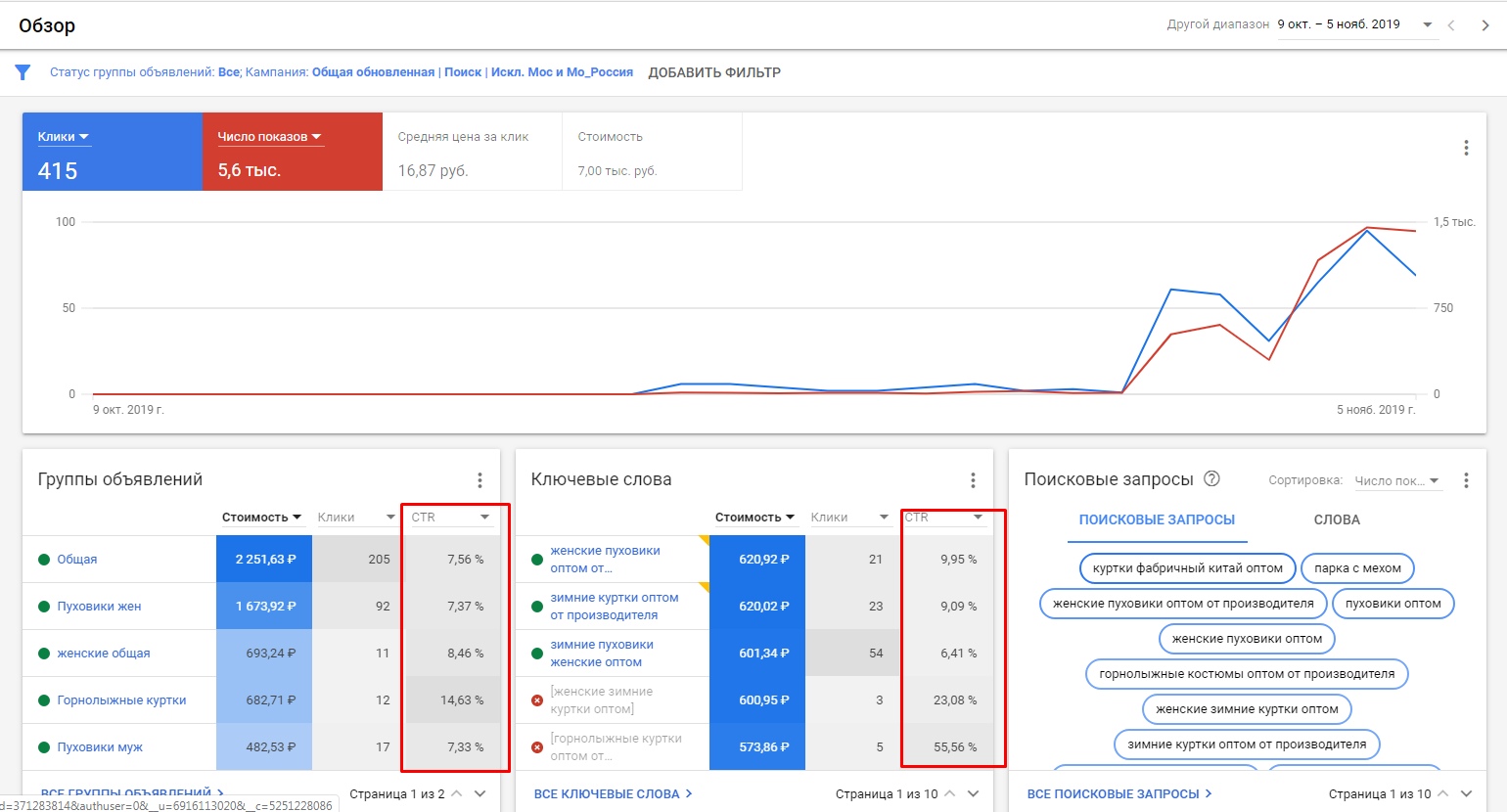Open Сортировка dropdown for search queries
The image size is (1507, 812).
(1397, 480)
